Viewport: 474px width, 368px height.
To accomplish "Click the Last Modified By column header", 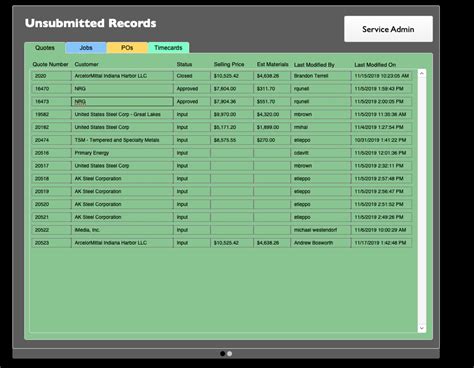I will 314,65.
